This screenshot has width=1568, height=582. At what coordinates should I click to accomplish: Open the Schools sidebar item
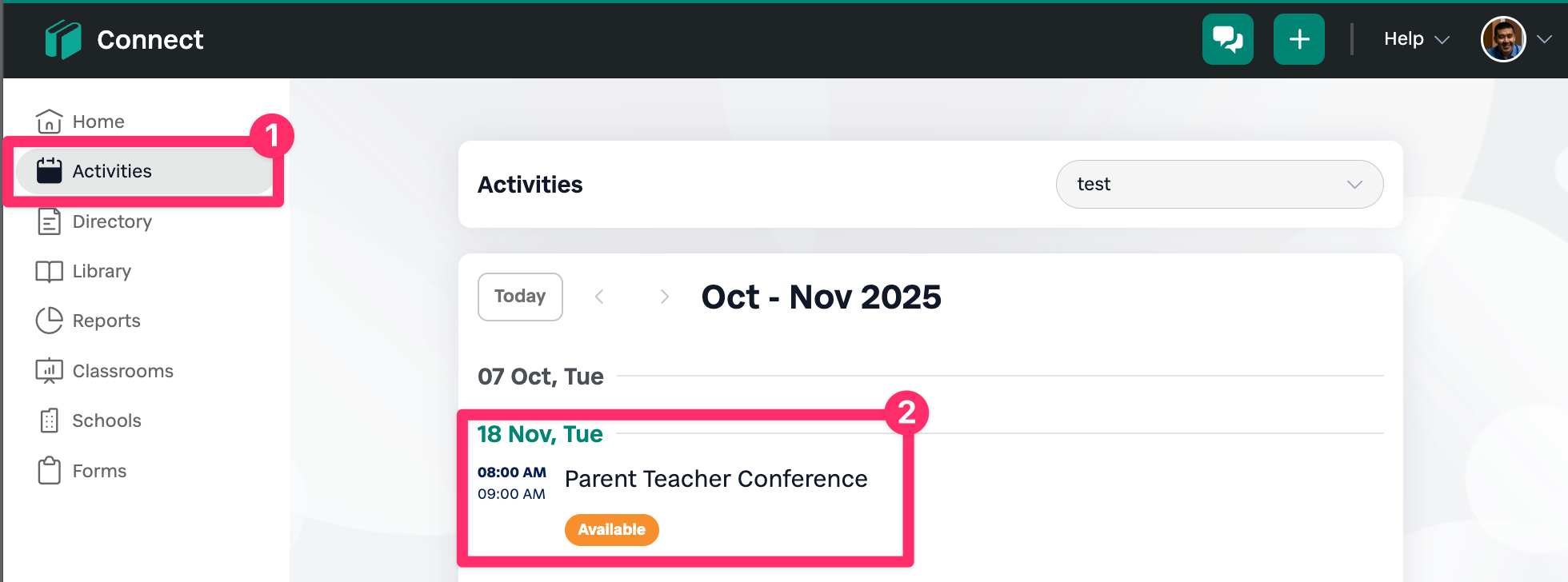[106, 421]
